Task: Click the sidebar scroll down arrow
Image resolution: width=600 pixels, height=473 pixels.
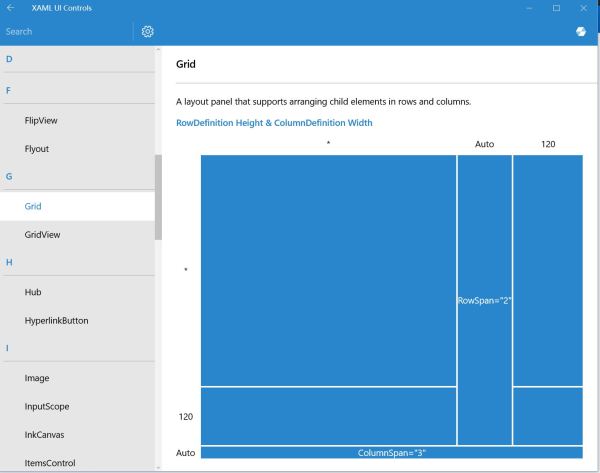Action: pos(158,468)
